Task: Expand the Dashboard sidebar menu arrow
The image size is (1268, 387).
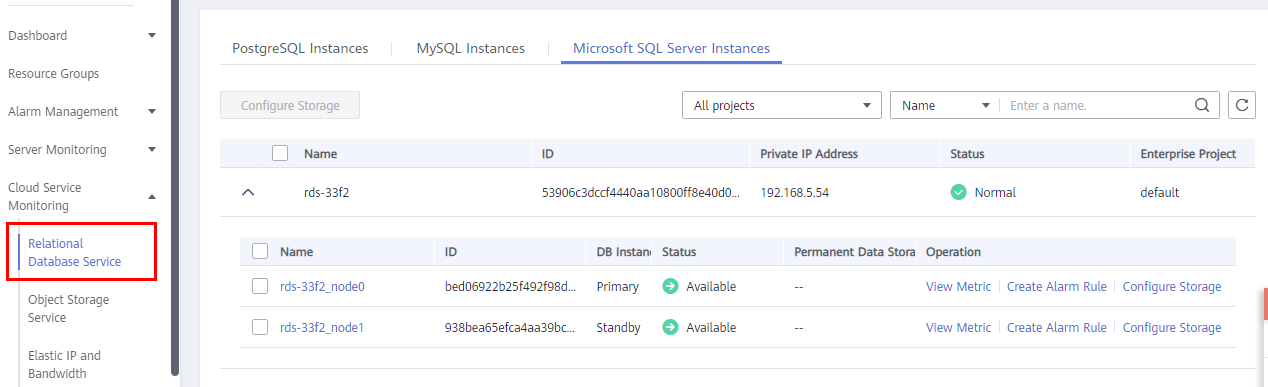Action: [x=152, y=36]
